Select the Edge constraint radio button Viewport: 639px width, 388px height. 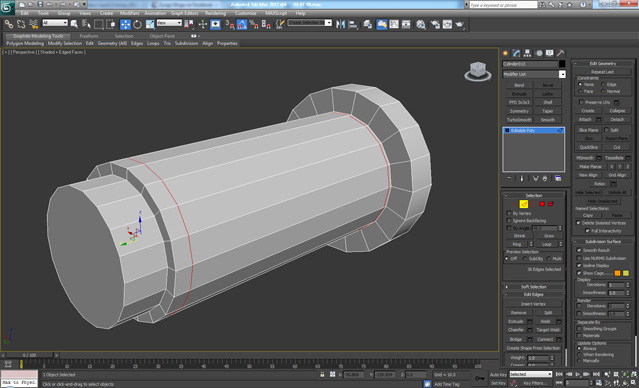click(x=603, y=84)
